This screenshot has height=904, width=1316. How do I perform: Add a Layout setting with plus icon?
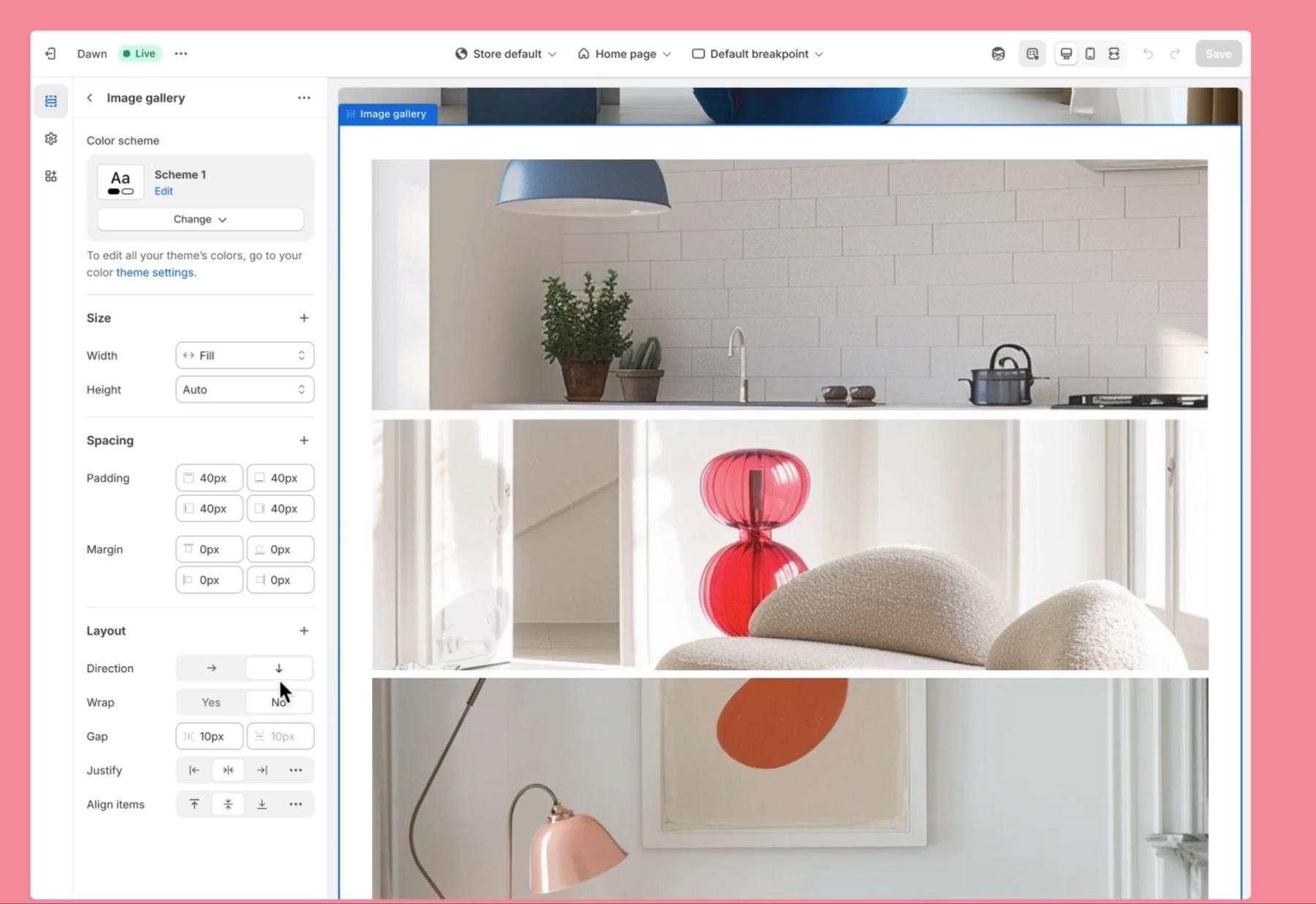[x=304, y=630]
